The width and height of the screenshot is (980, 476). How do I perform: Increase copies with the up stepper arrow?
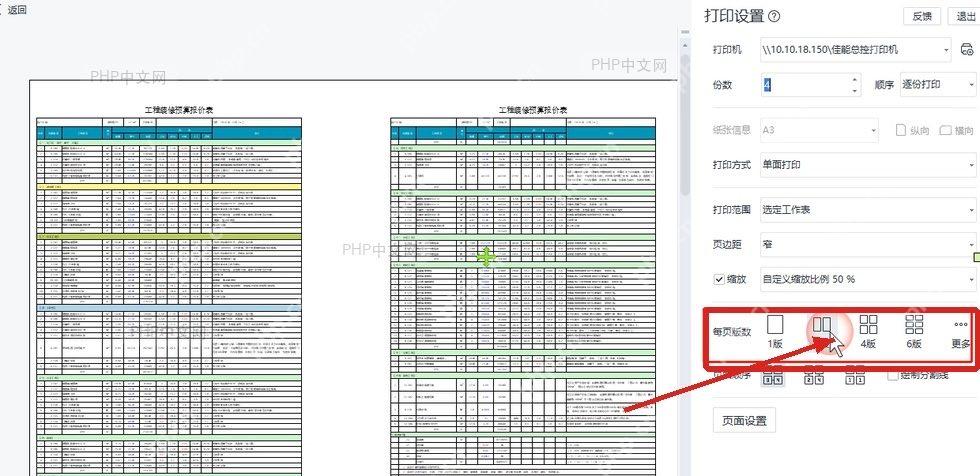point(855,79)
